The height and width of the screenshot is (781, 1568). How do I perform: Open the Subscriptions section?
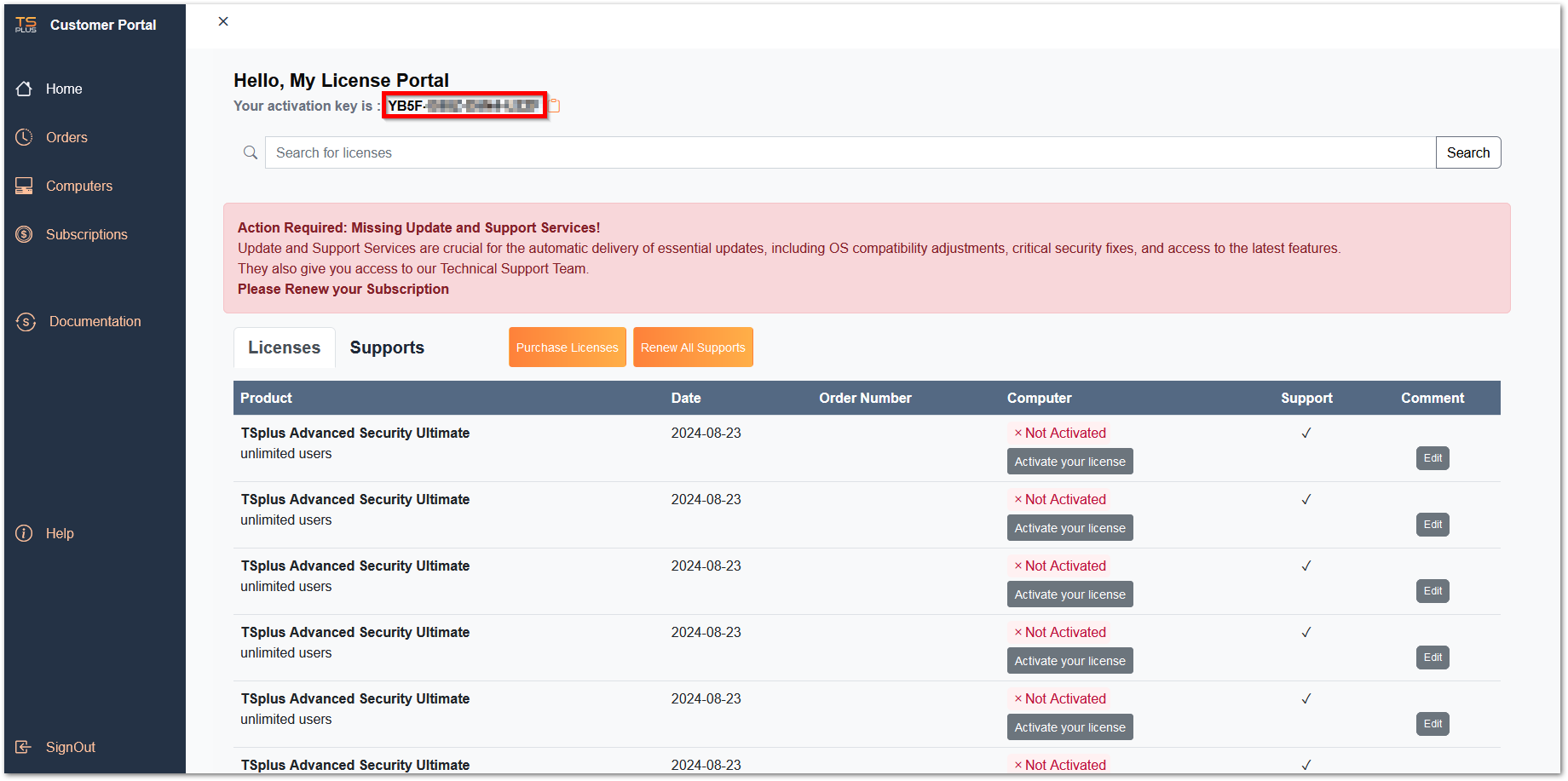pyautogui.click(x=86, y=234)
